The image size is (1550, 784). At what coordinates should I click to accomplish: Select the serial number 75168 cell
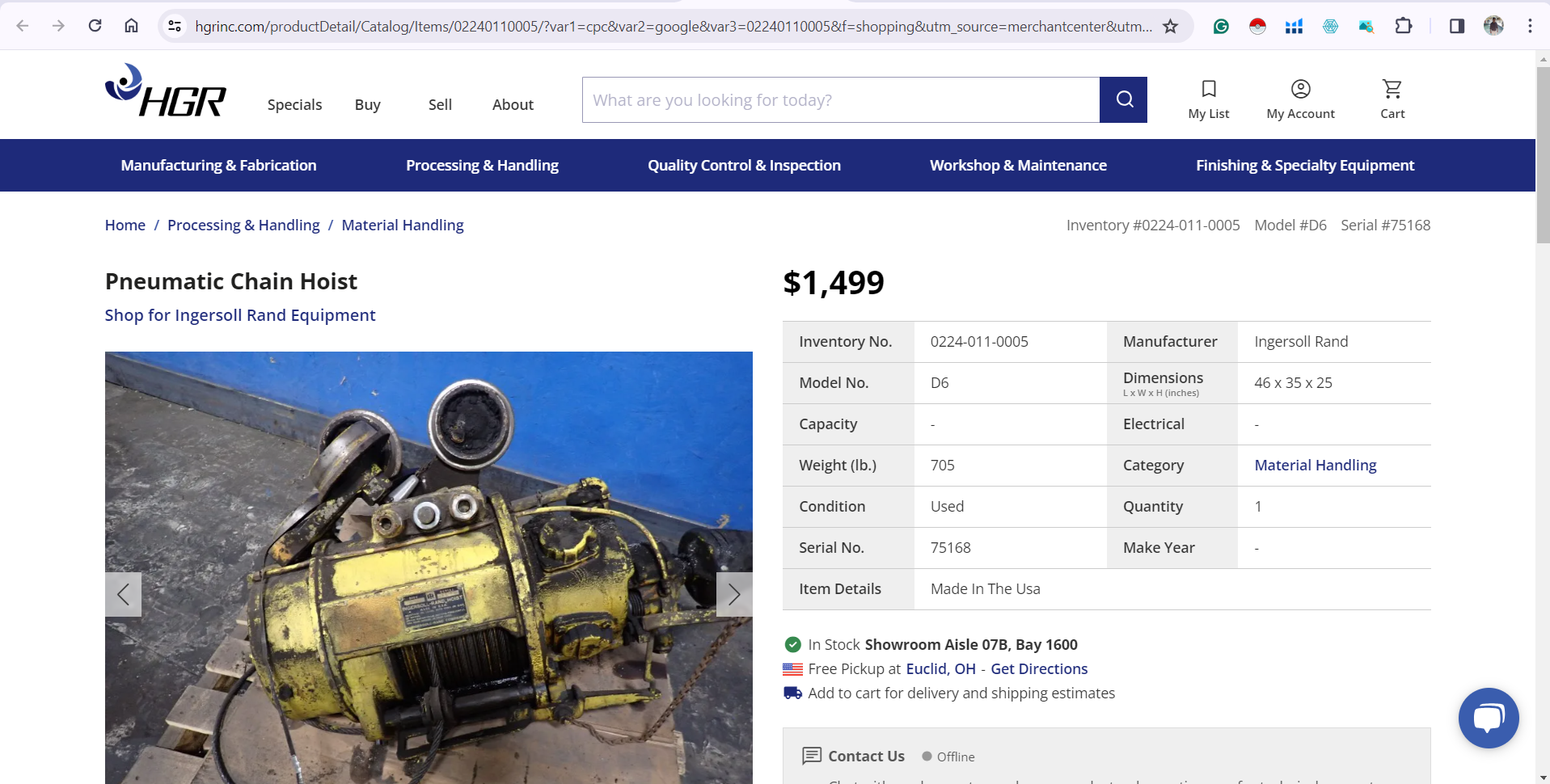click(950, 547)
